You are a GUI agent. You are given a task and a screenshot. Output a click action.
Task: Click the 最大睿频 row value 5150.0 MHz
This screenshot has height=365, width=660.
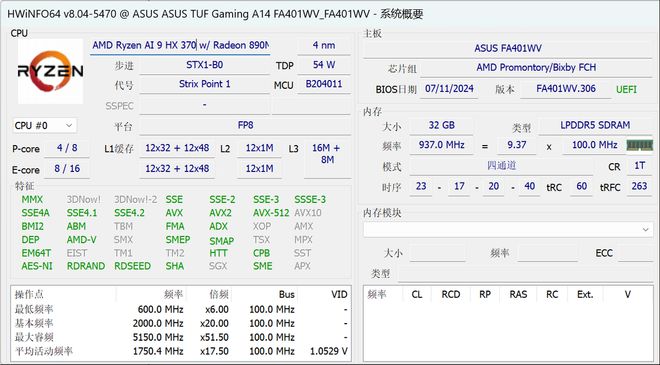[158, 338]
